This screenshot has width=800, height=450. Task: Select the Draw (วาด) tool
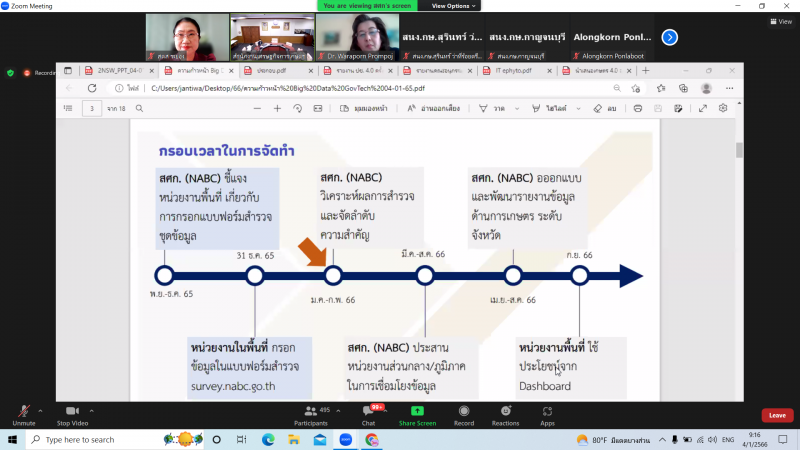pyautogui.click(x=492, y=108)
